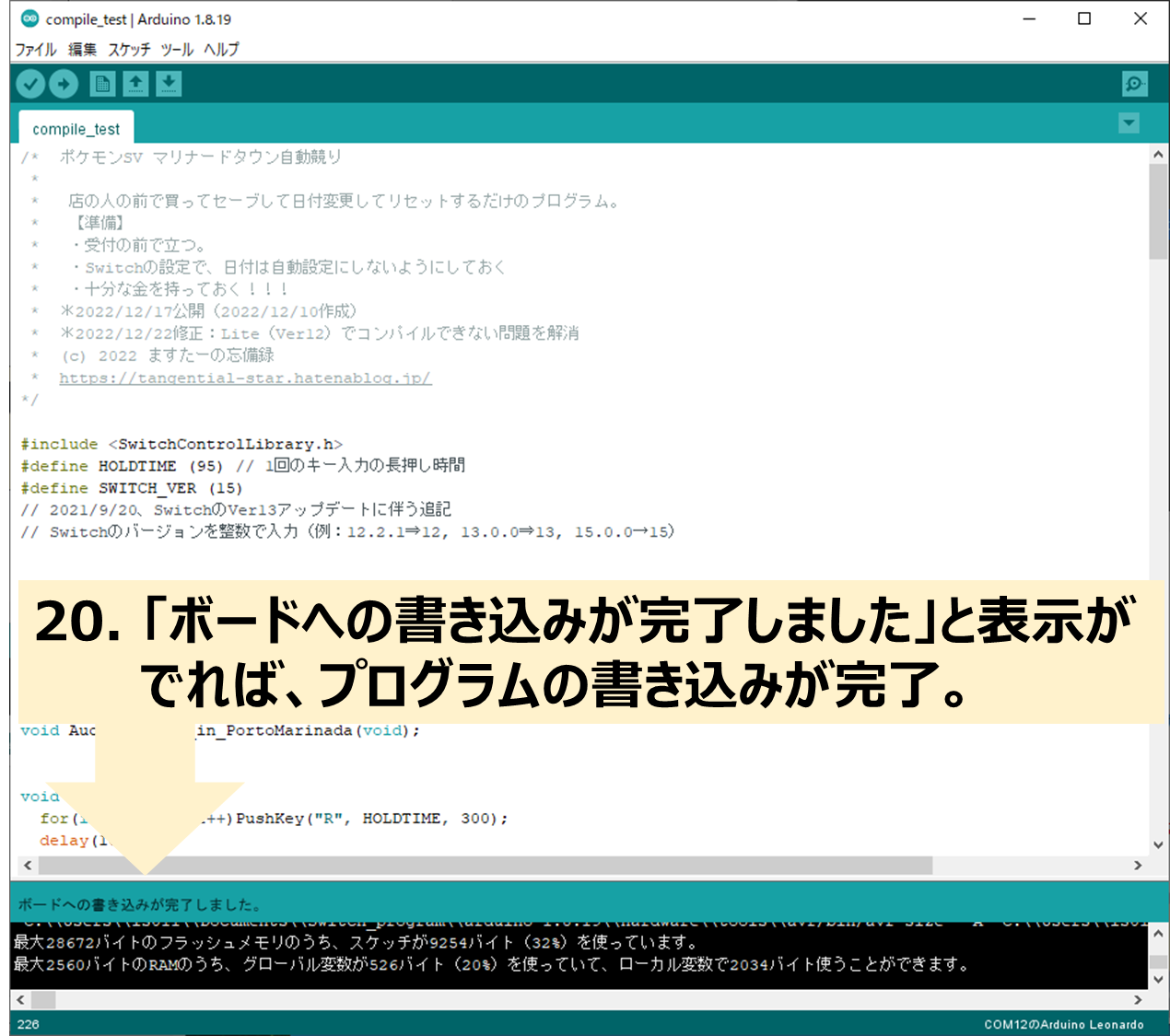This screenshot has height=1036, width=1170.
Task: Click the #include <SwitchControlLibrary.h> line
Action: click(181, 444)
